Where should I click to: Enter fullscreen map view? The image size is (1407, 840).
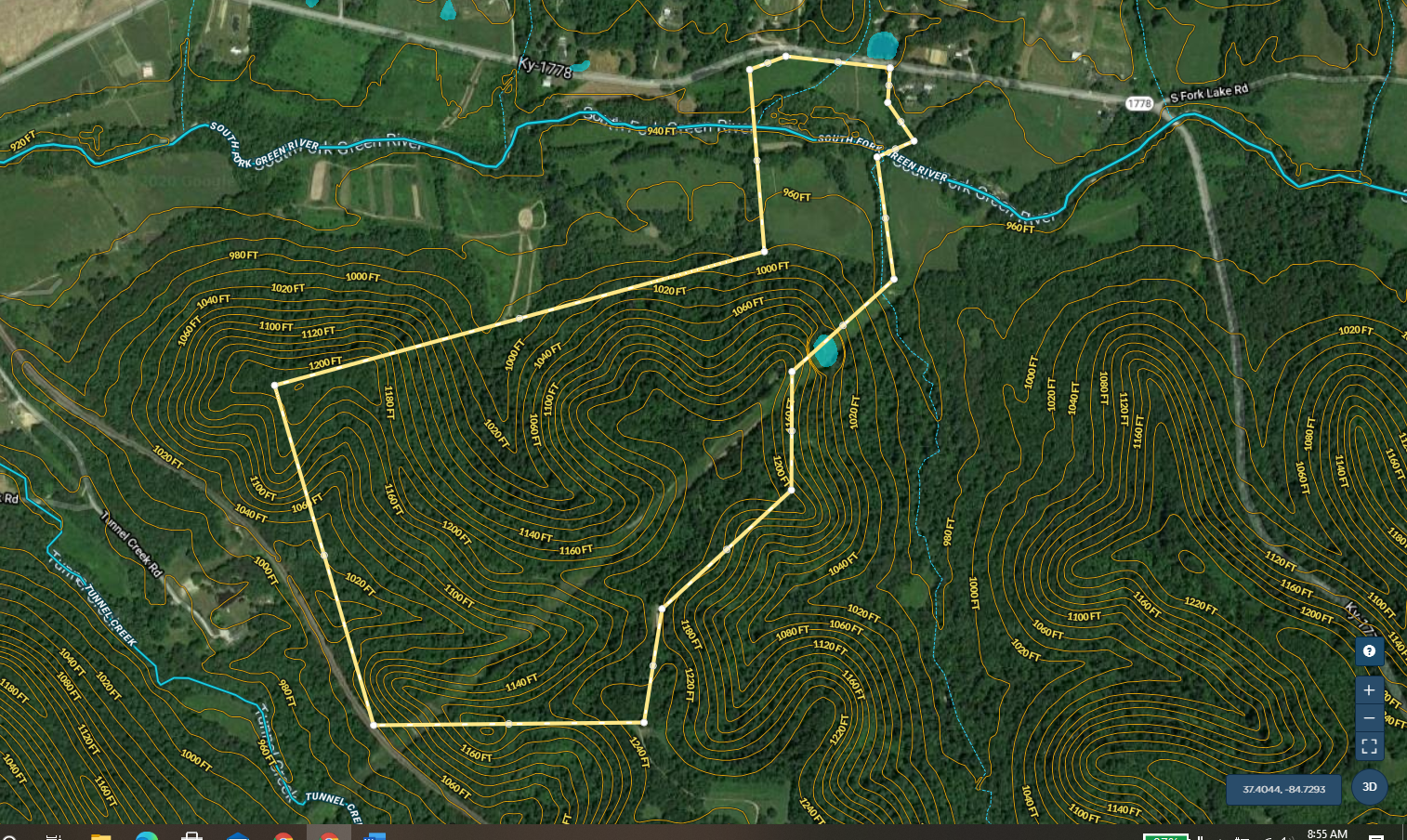click(1368, 746)
